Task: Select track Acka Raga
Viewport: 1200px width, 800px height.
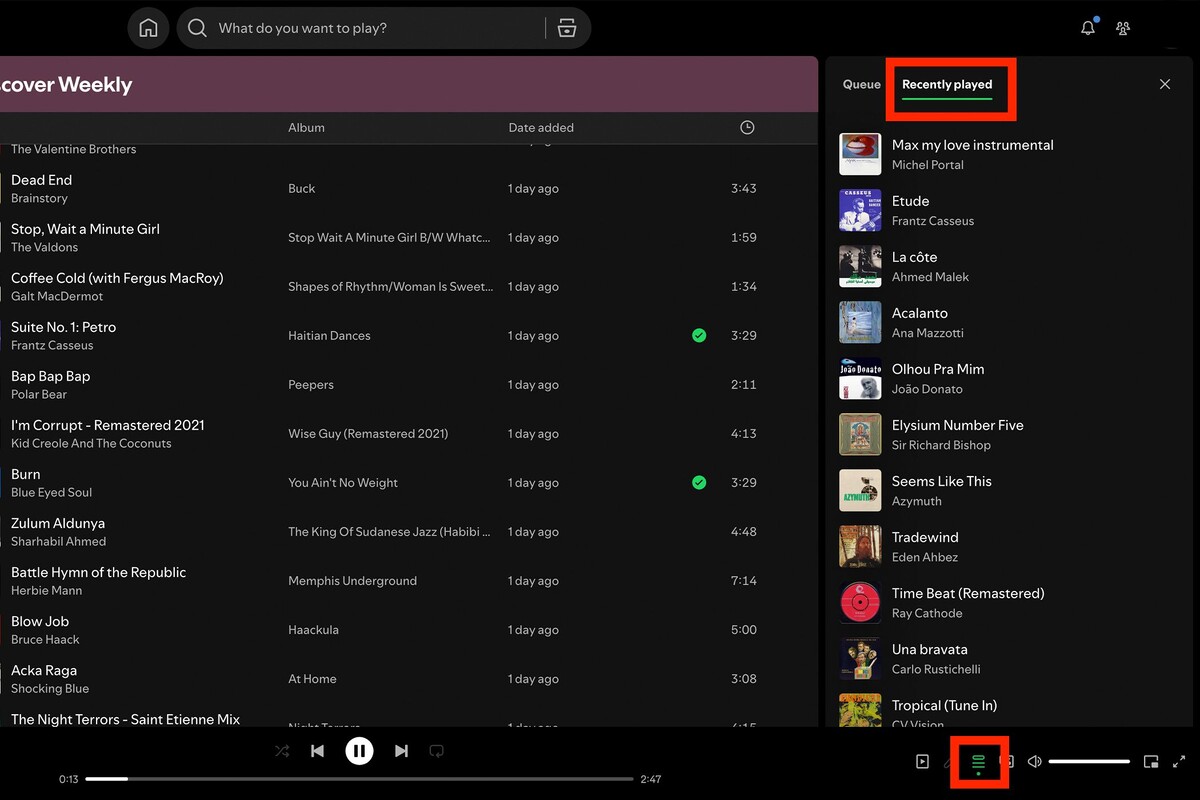Action: (x=44, y=670)
